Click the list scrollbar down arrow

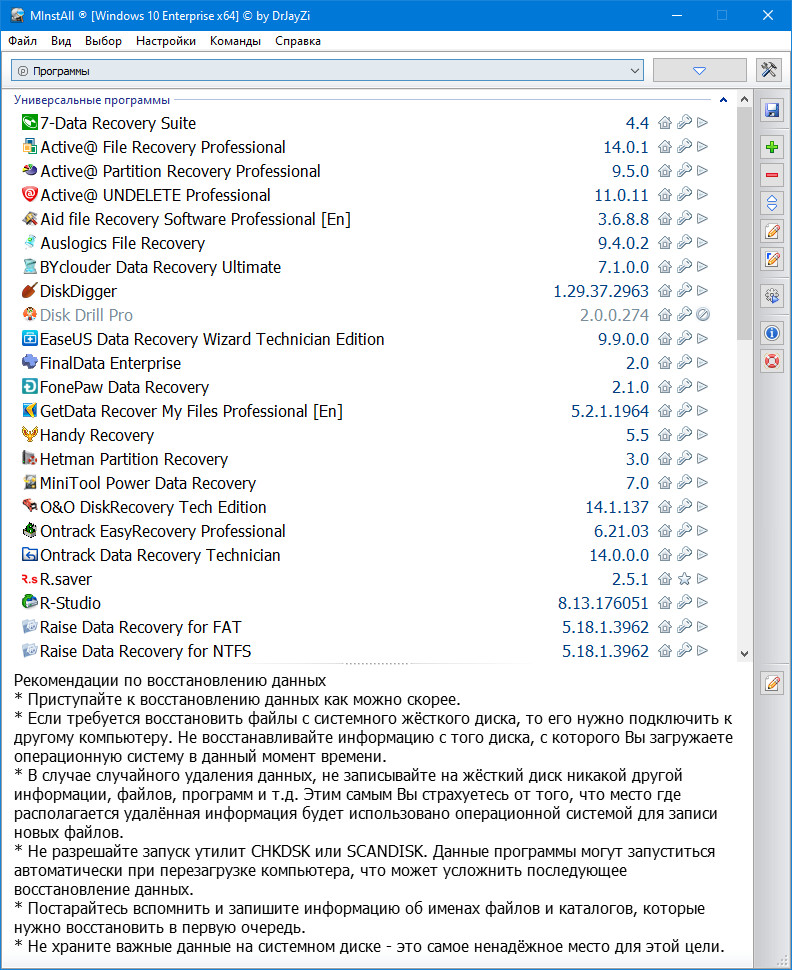pyautogui.click(x=744, y=654)
